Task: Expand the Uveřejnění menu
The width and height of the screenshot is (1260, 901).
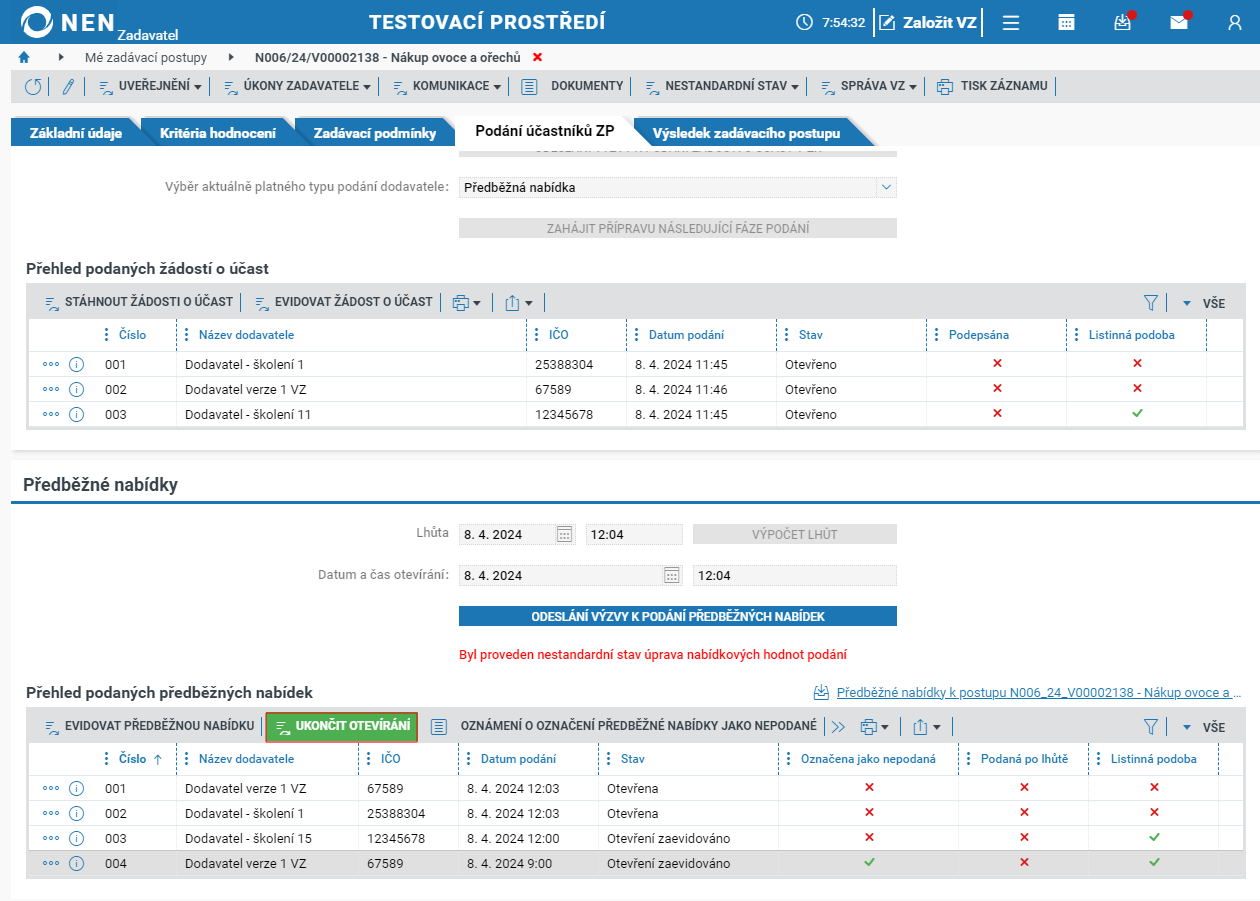Action: click(x=150, y=86)
